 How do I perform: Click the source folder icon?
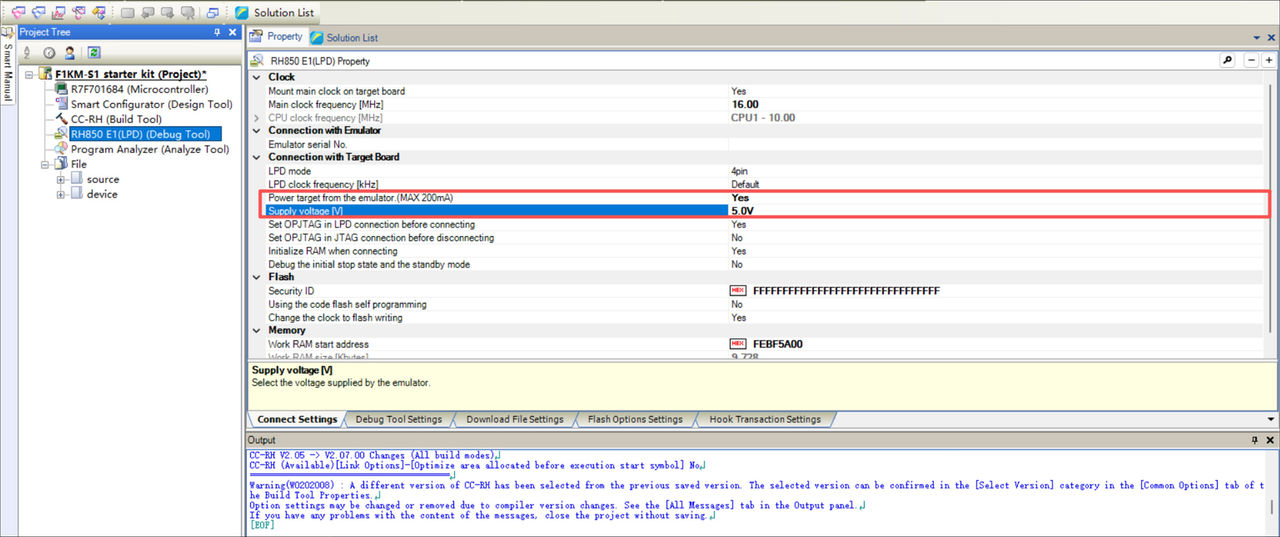[76, 179]
